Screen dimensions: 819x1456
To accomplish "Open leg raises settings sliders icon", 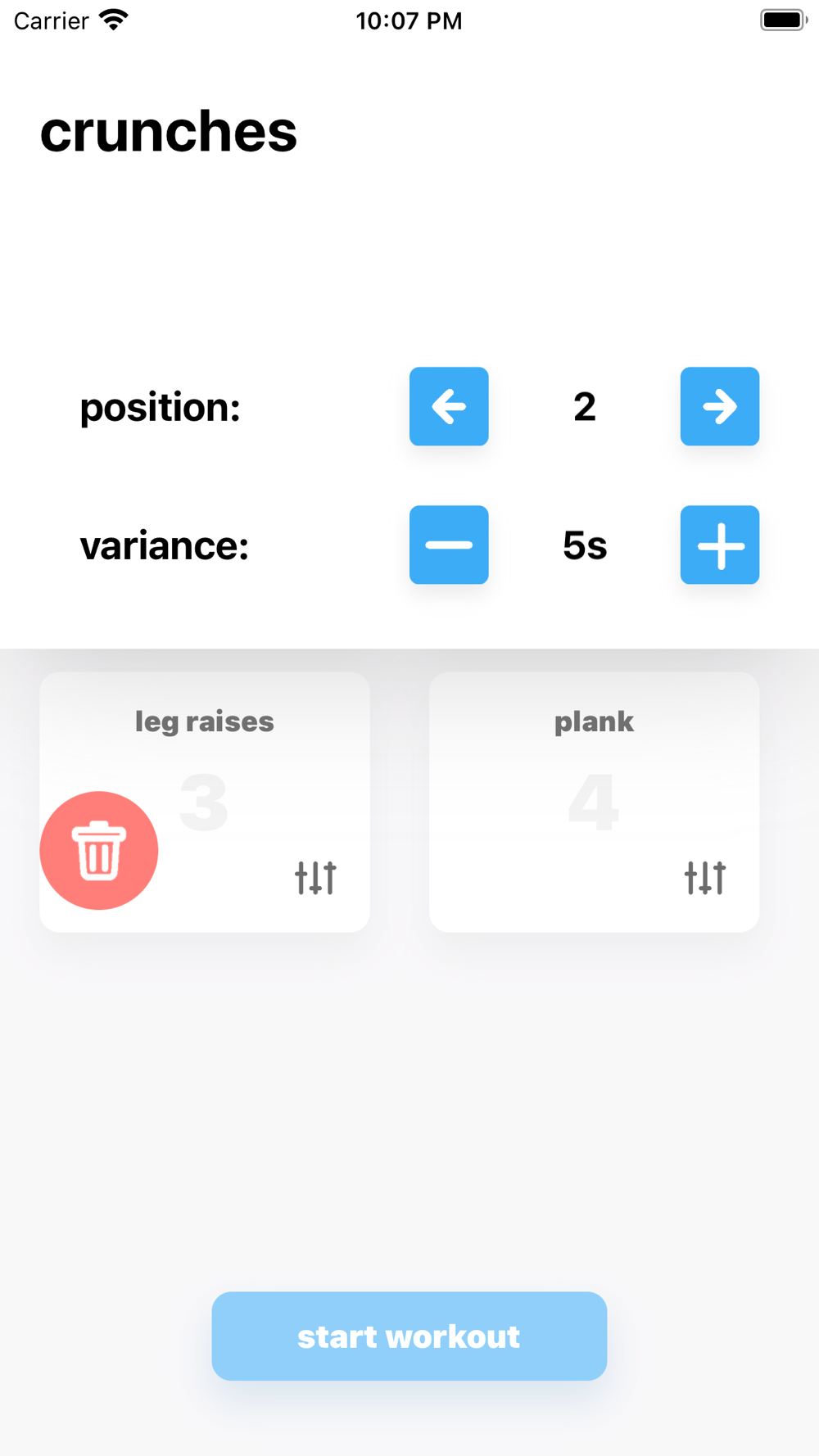I will point(315,878).
